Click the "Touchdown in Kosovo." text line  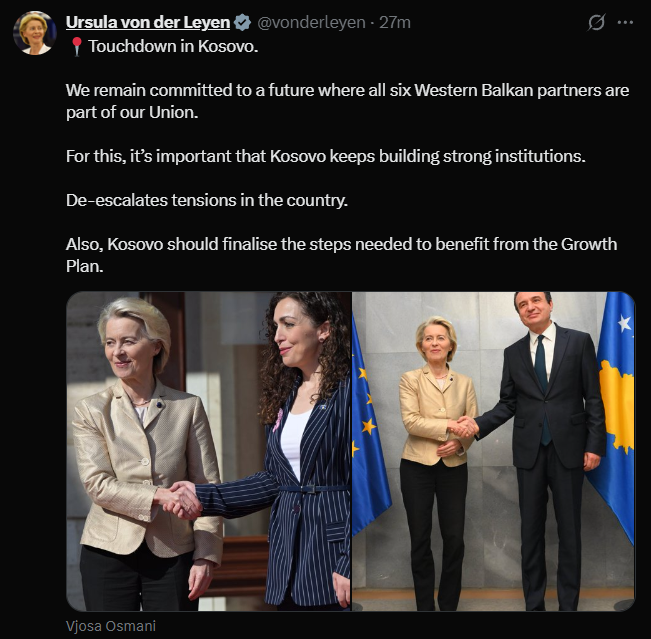[x=173, y=47]
